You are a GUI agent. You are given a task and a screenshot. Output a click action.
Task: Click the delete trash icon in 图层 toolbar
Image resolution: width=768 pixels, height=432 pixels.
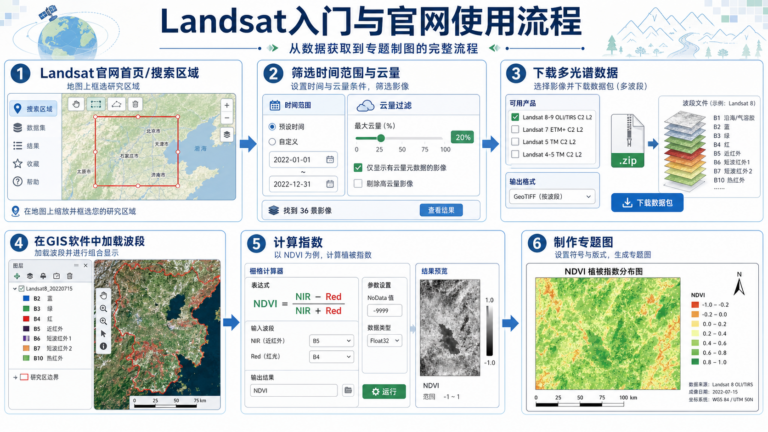70,276
